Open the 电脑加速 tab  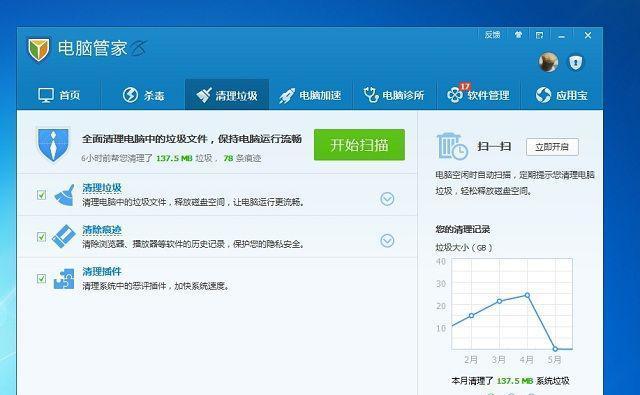pos(311,95)
